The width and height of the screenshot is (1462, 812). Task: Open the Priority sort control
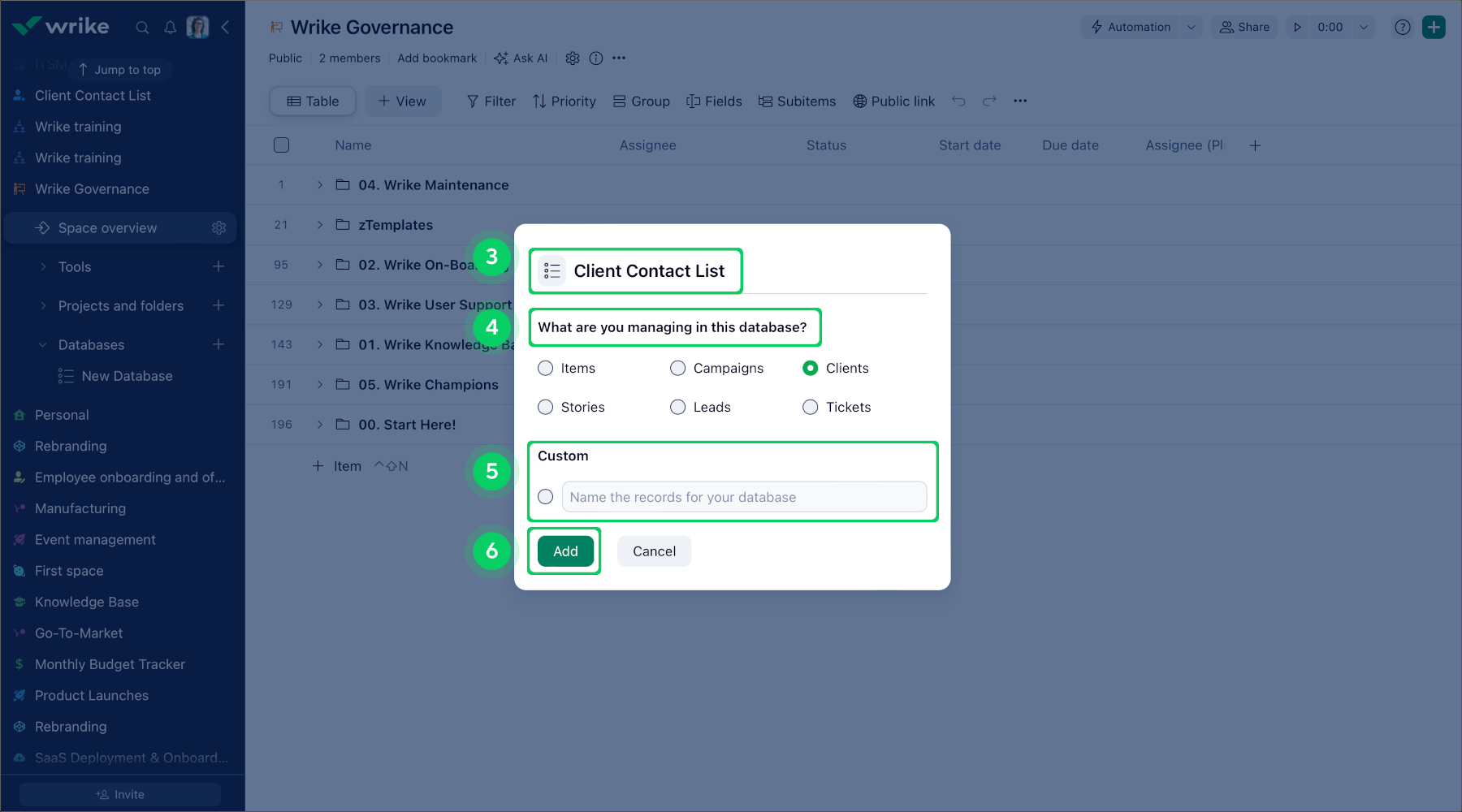[x=564, y=101]
